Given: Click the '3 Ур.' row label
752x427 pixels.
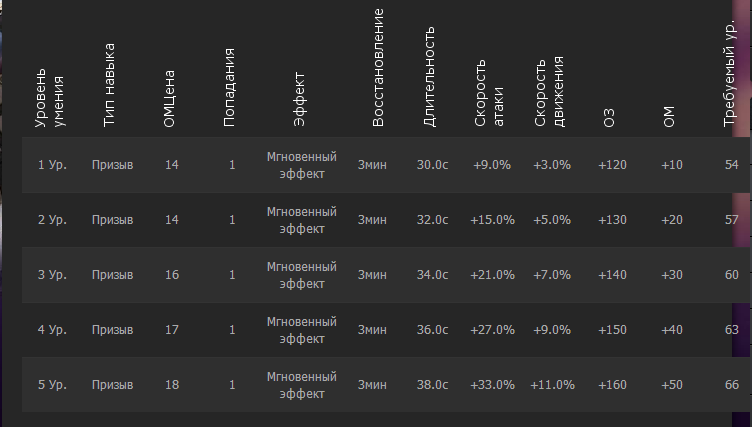Looking at the screenshot, I should pyautogui.click(x=52, y=274).
